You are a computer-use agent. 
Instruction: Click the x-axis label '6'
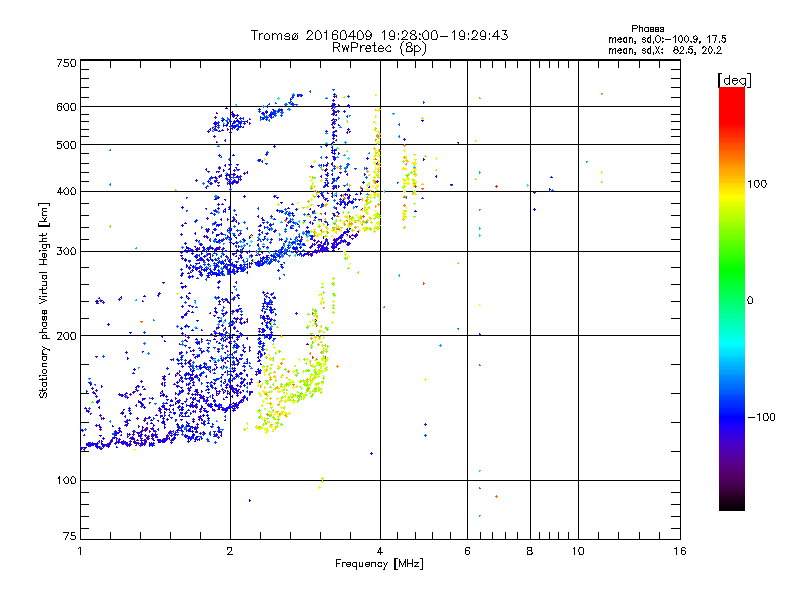[467, 551]
